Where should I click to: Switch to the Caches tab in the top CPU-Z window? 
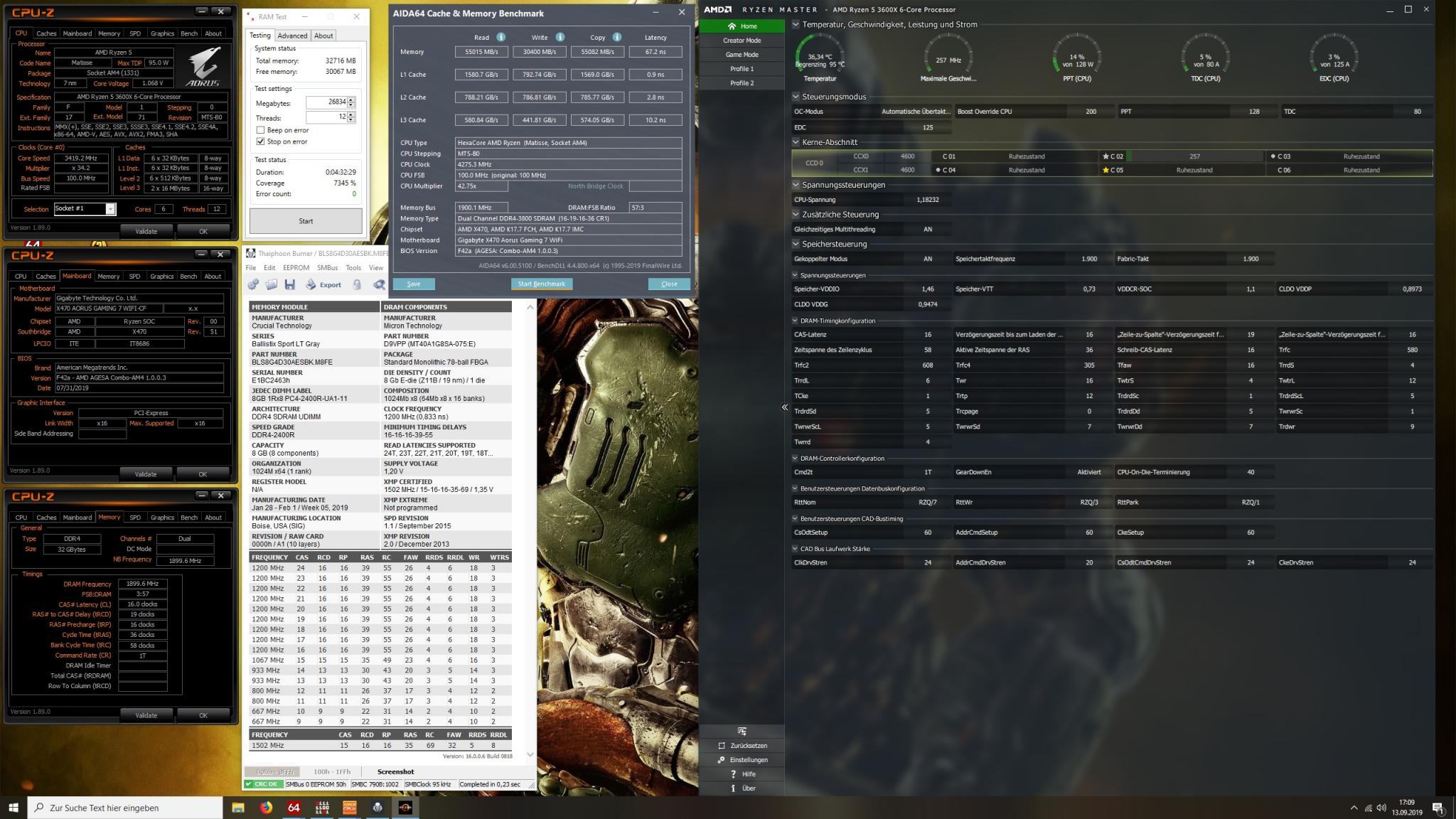(x=46, y=33)
